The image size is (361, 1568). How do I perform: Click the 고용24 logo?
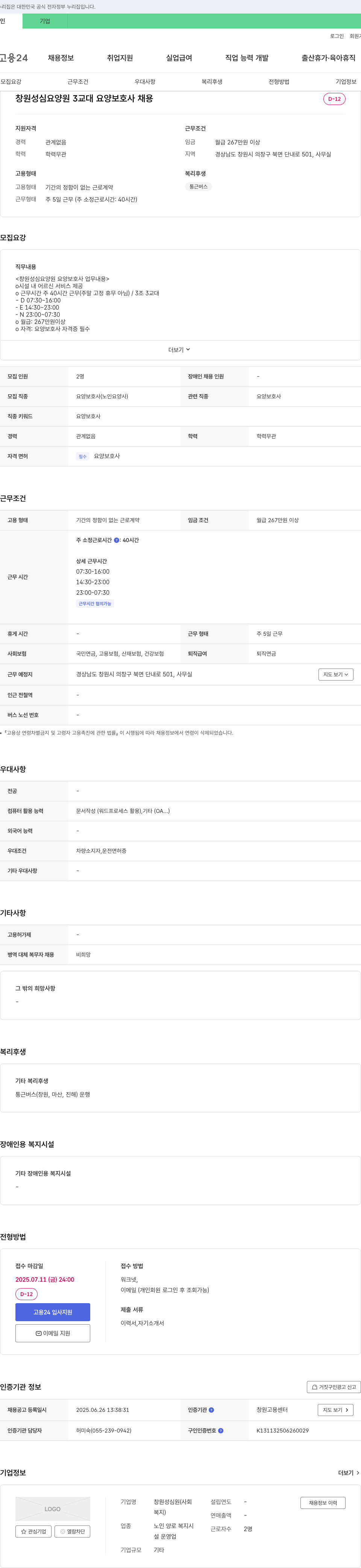14,58
